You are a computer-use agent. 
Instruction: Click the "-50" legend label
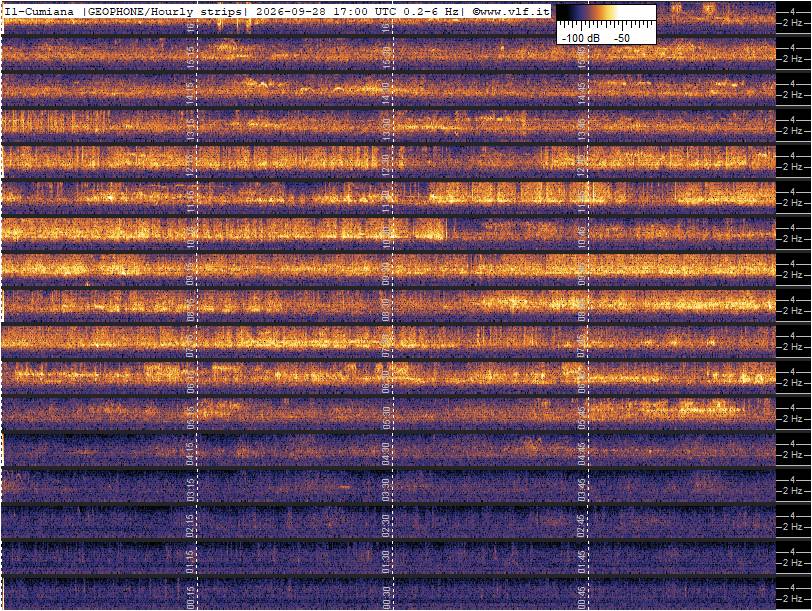click(x=622, y=38)
